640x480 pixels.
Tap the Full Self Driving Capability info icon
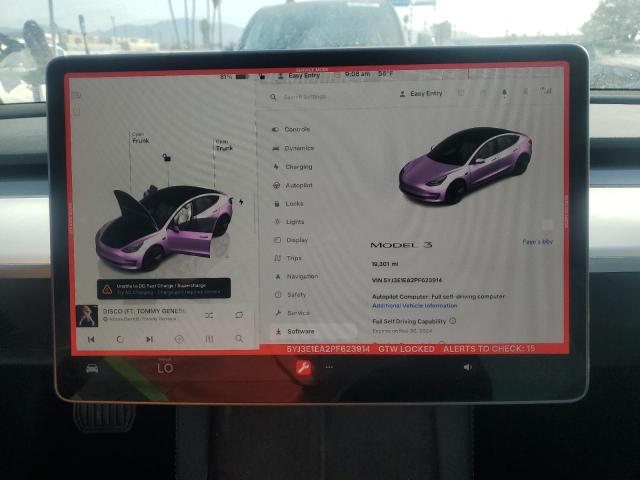(453, 321)
